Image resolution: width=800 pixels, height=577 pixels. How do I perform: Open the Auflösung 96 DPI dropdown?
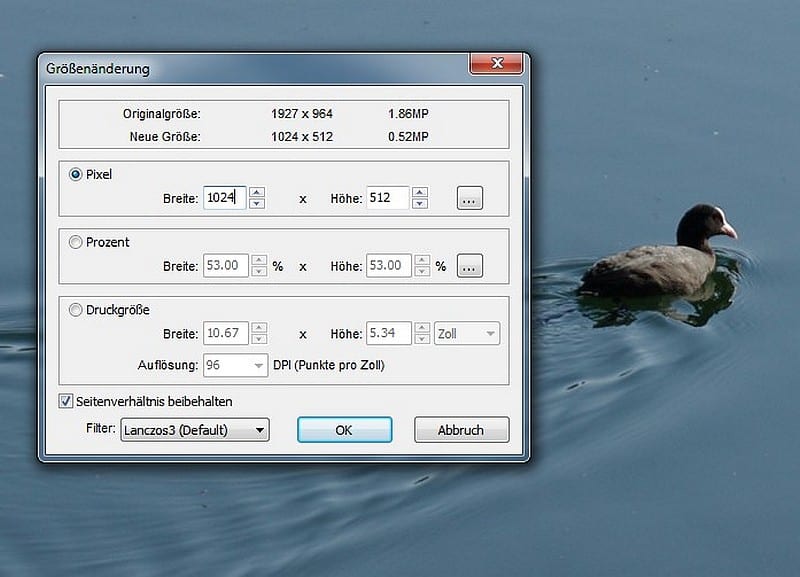coord(235,365)
